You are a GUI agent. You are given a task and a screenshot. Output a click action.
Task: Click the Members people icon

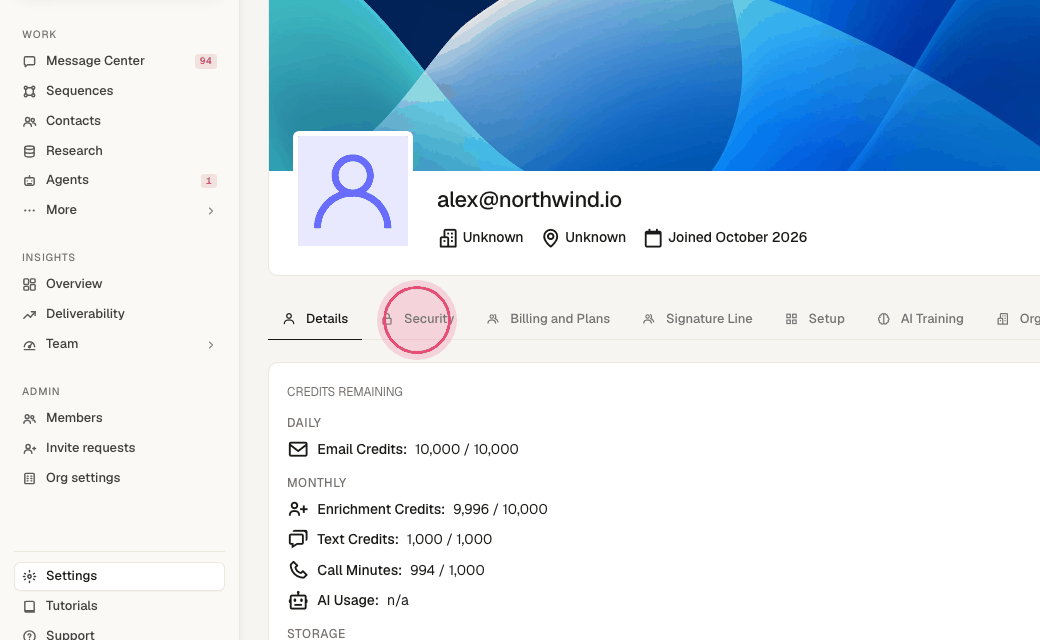click(x=29, y=418)
